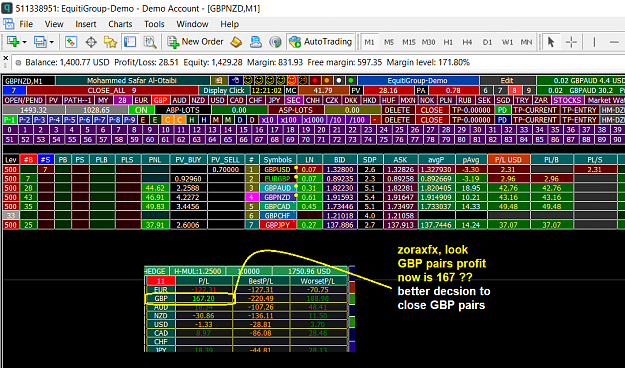Open the Profiles toolbar icon
625x368 pixels.
click(x=40, y=42)
